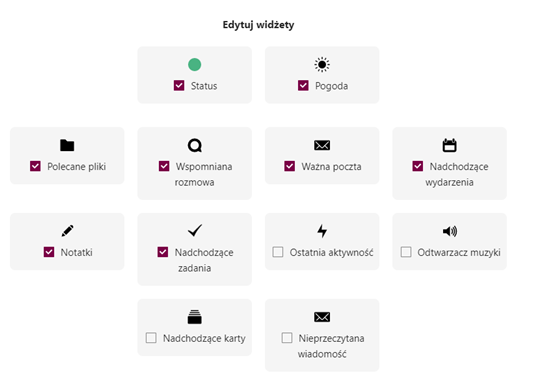Click the speaker icon for Odtwarzacz muzyki

click(450, 231)
